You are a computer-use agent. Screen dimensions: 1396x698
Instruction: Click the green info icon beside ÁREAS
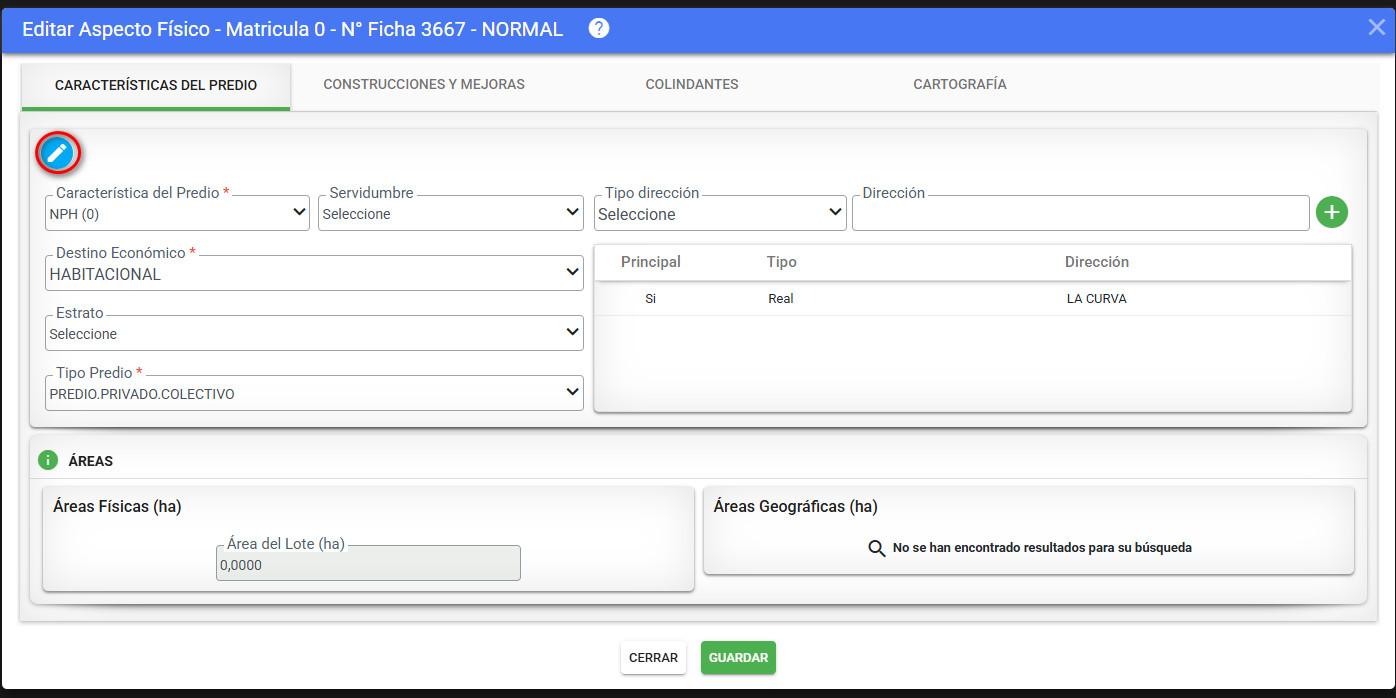48,460
